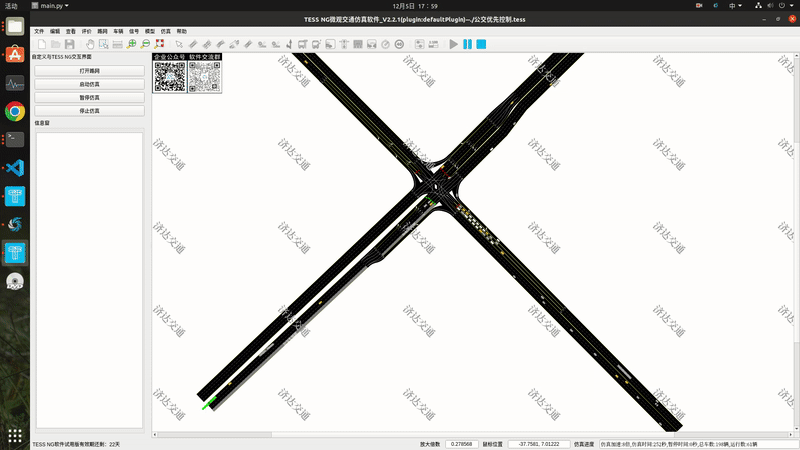Click the Open folder toolbar icon

[x=56, y=44]
